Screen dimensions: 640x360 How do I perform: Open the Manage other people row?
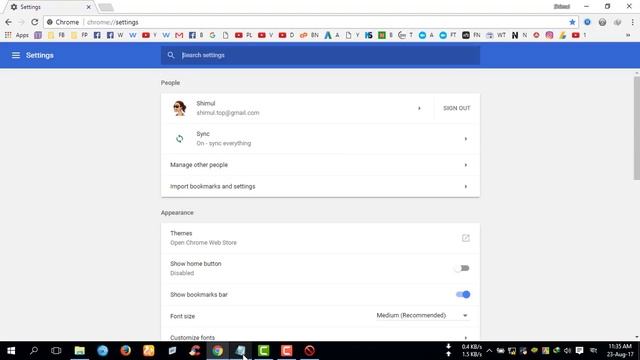[x=320, y=165]
